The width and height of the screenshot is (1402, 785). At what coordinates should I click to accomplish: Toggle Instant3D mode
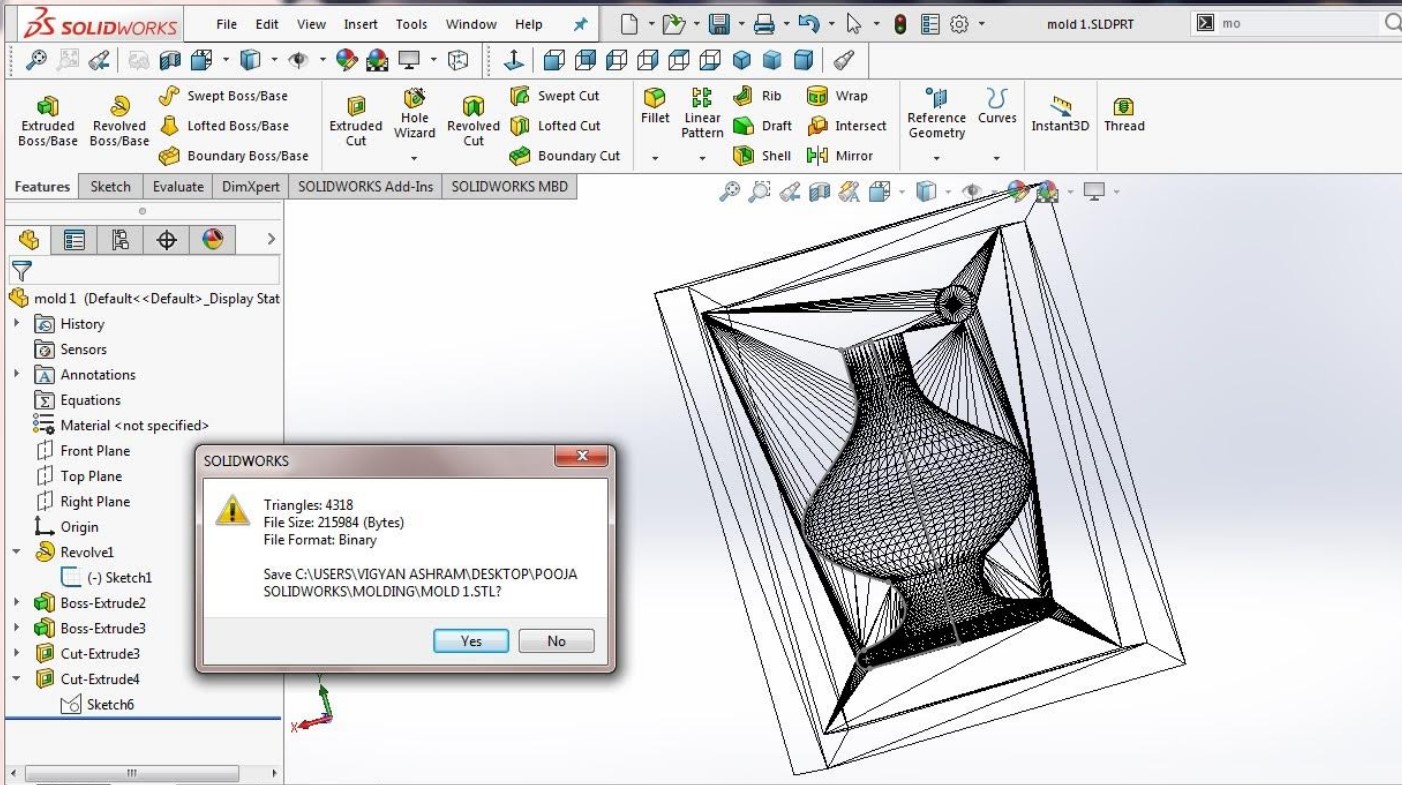[x=1060, y=113]
